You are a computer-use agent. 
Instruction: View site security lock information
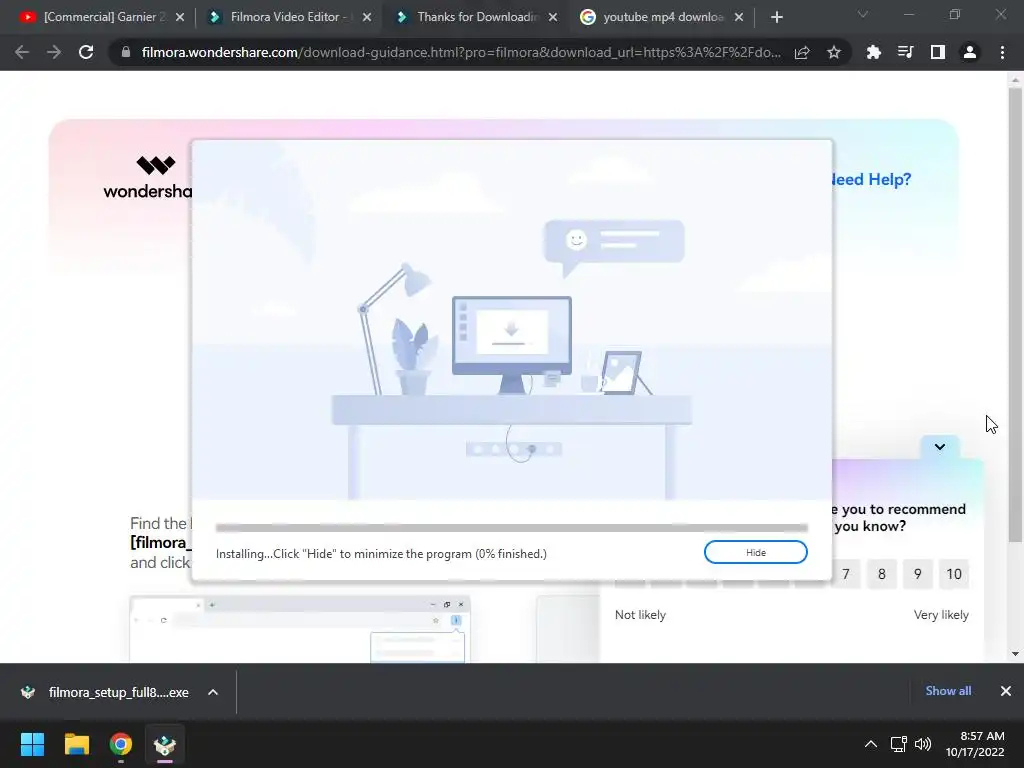click(x=126, y=52)
